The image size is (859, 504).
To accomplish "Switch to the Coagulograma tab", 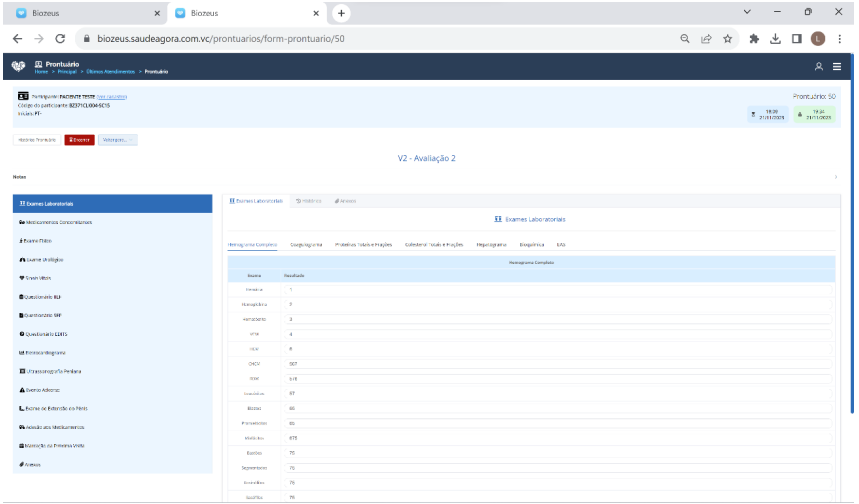I will click(306, 244).
